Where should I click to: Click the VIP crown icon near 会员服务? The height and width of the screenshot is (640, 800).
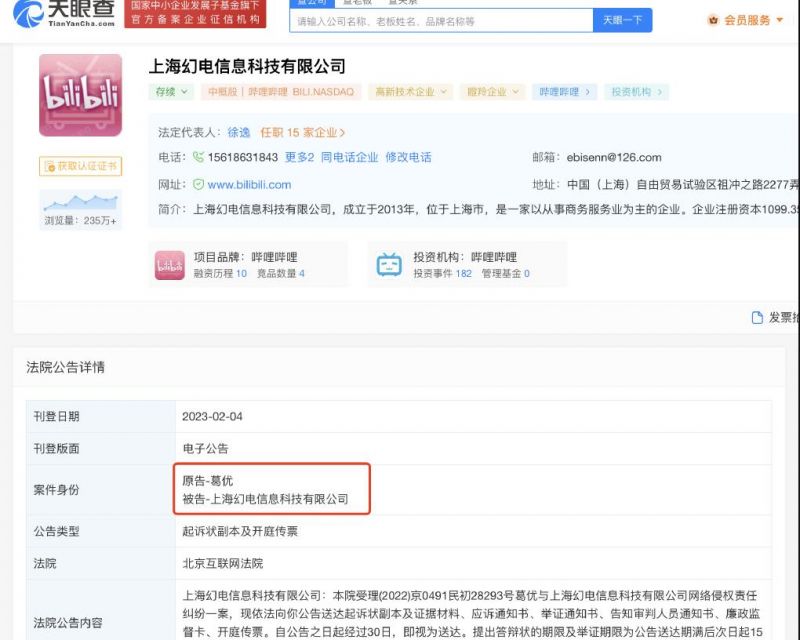click(x=712, y=20)
